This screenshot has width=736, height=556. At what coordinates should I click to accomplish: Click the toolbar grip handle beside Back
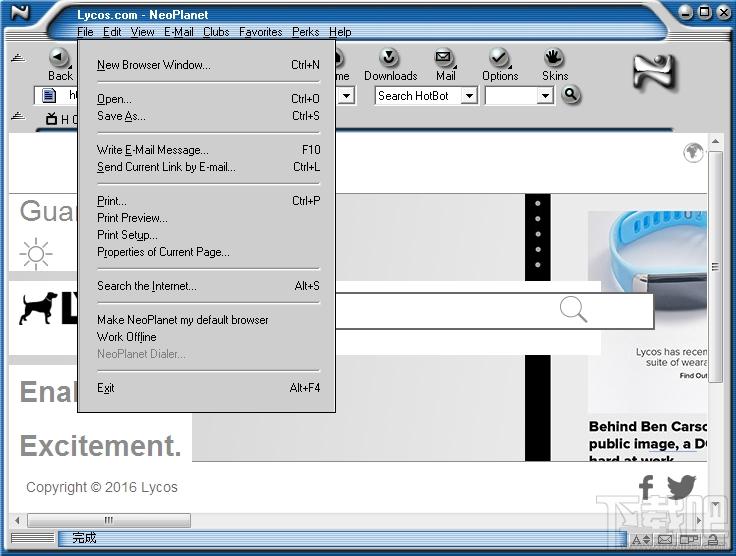18,59
